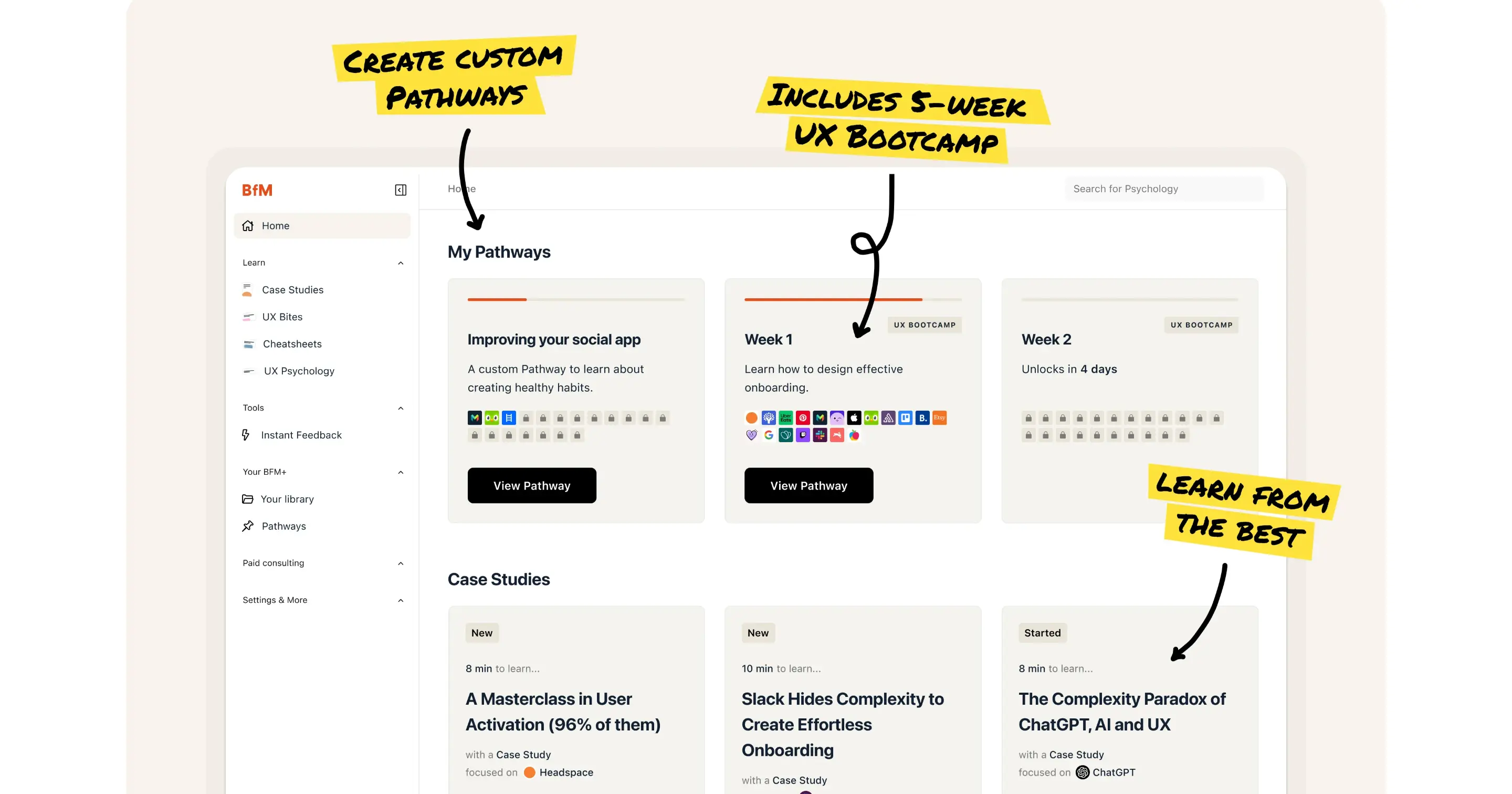Screen dimensions: 1512x794
Task: Click the Slack icon in Week 1 card
Action: point(820,435)
